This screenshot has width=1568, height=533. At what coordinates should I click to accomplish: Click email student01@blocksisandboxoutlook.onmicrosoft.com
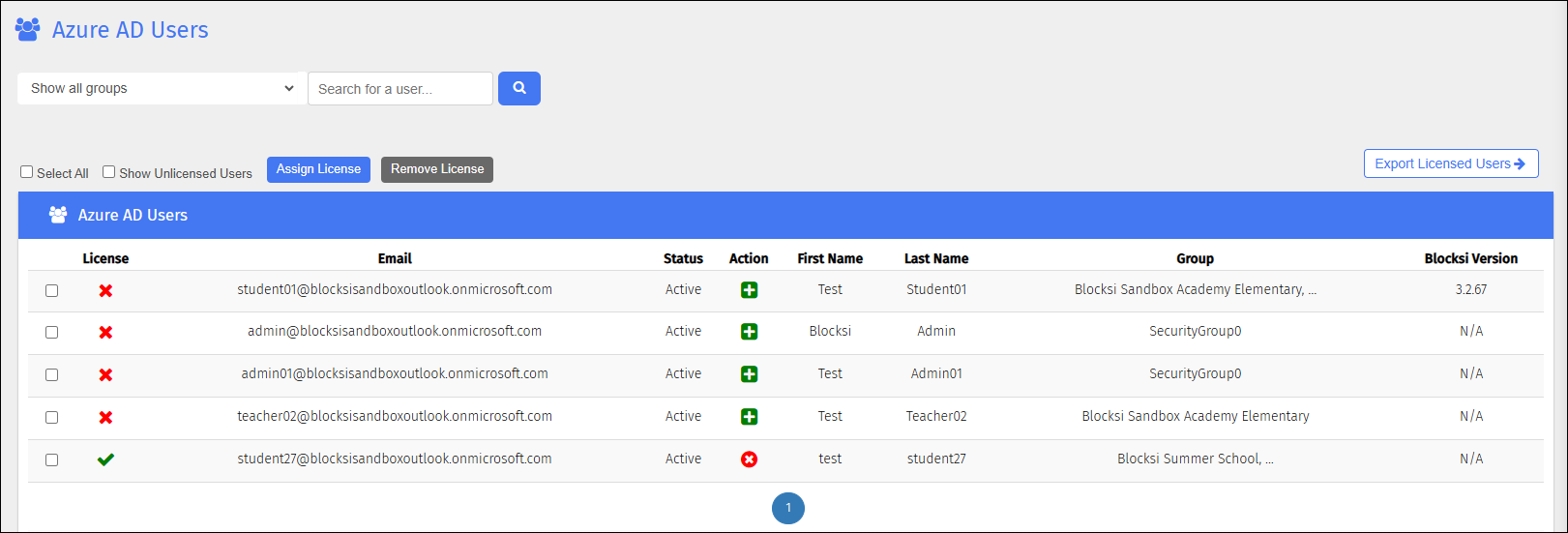395,289
